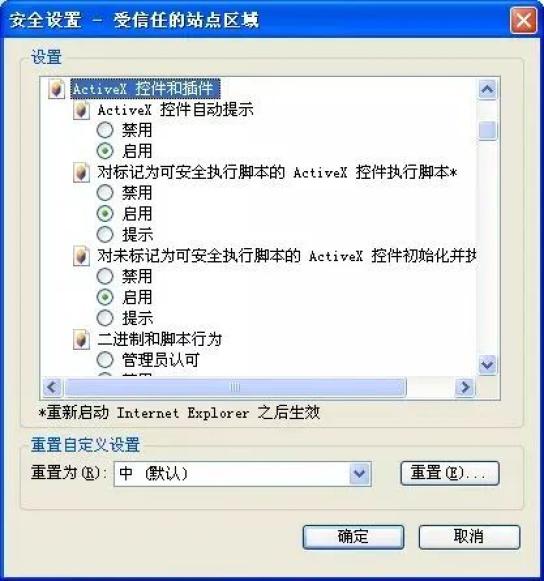This screenshot has height=581, width=544.
Task: Click the scroll left arrow under settings list
Action: 52,388
